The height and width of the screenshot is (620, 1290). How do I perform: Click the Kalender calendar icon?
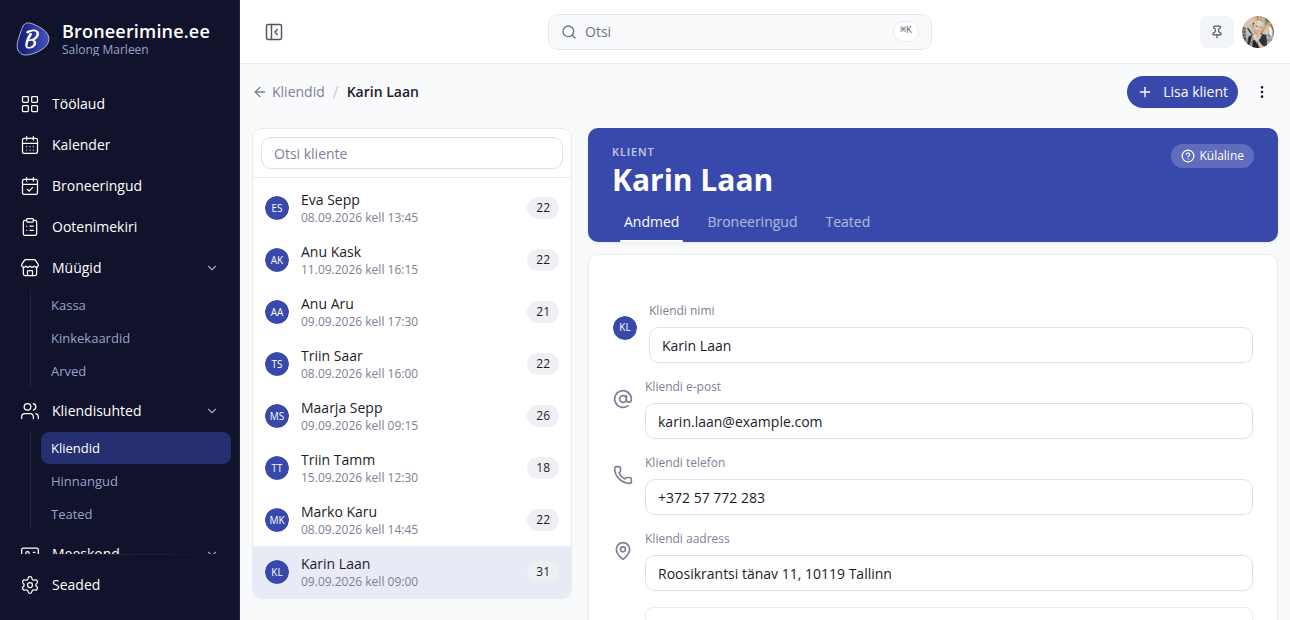click(x=30, y=145)
